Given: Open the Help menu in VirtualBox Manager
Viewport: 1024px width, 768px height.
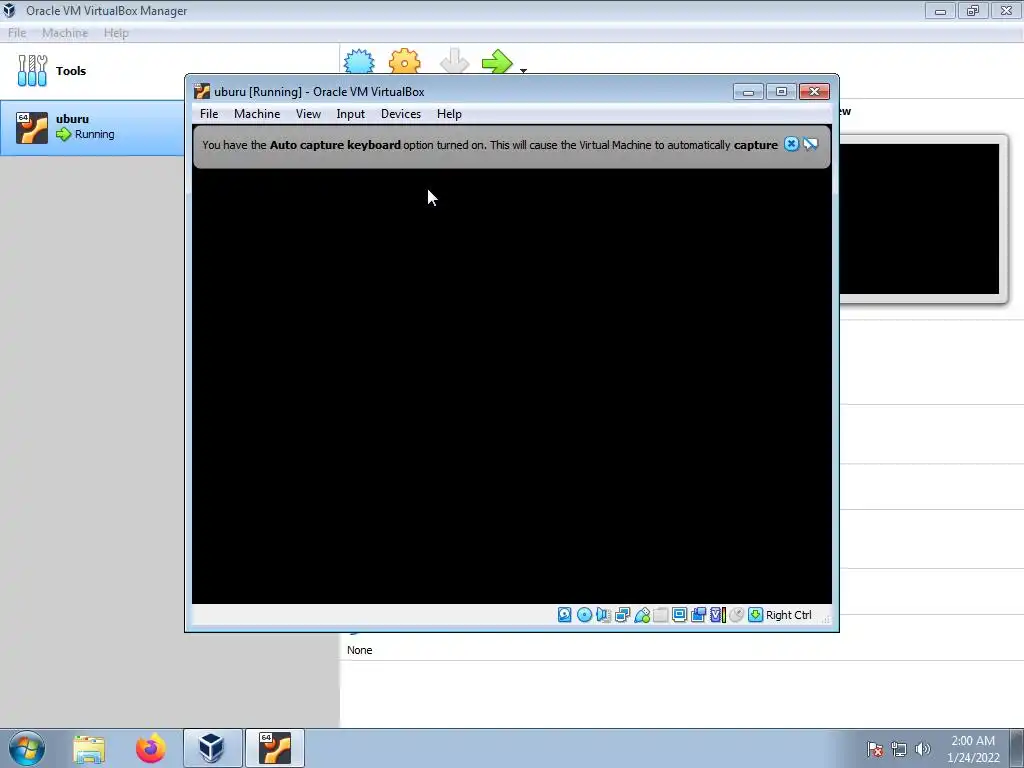Looking at the screenshot, I should pos(116,33).
